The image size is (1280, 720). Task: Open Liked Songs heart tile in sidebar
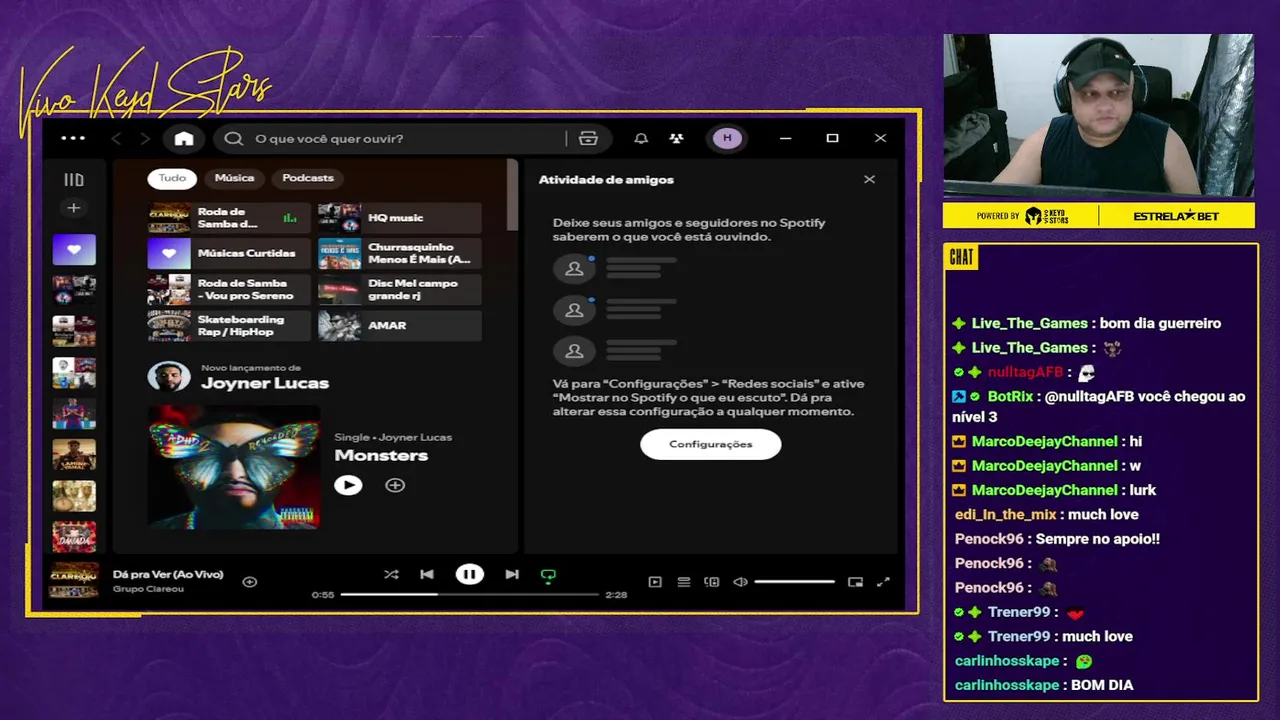[74, 249]
